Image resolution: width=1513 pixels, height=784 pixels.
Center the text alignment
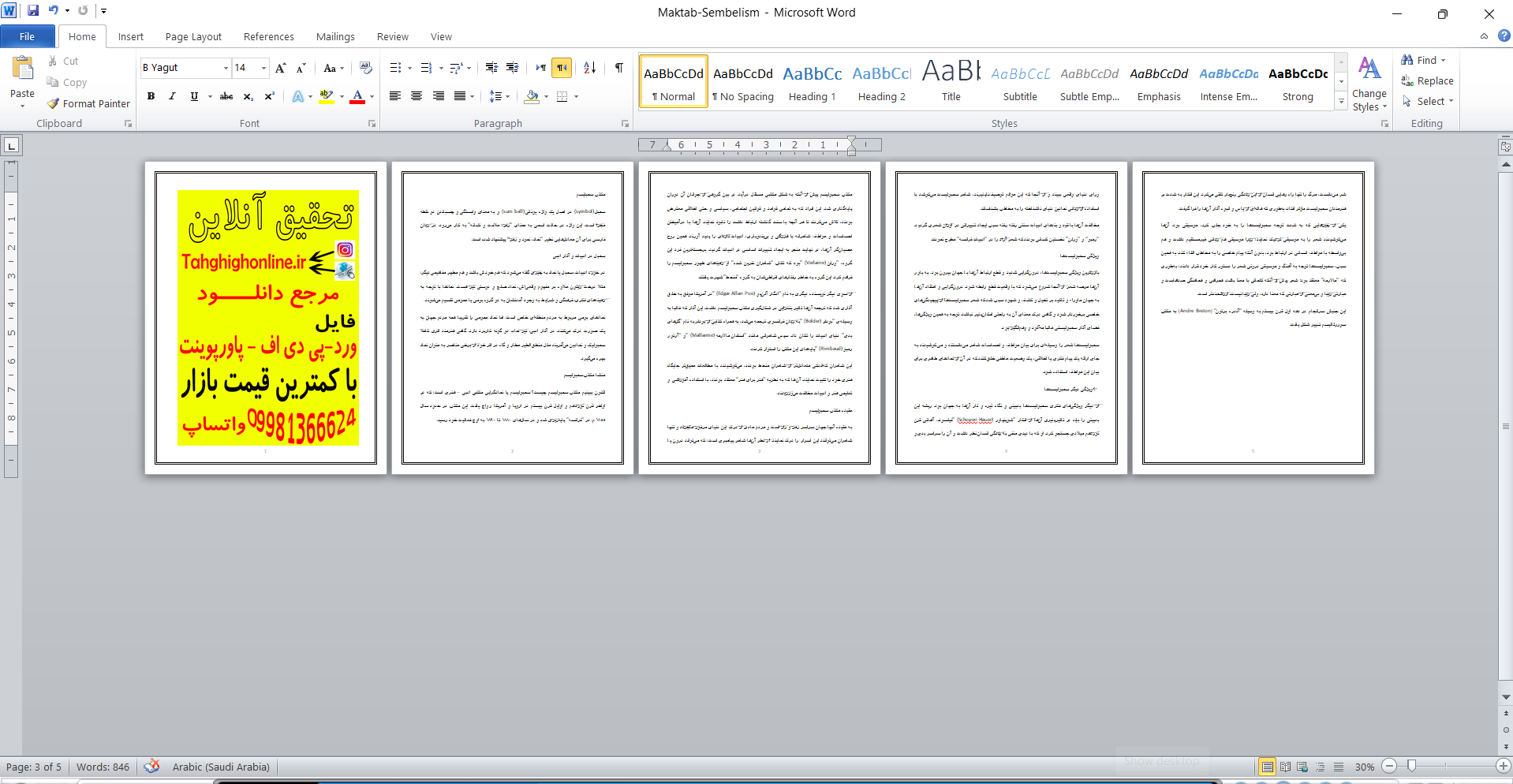coord(417,96)
